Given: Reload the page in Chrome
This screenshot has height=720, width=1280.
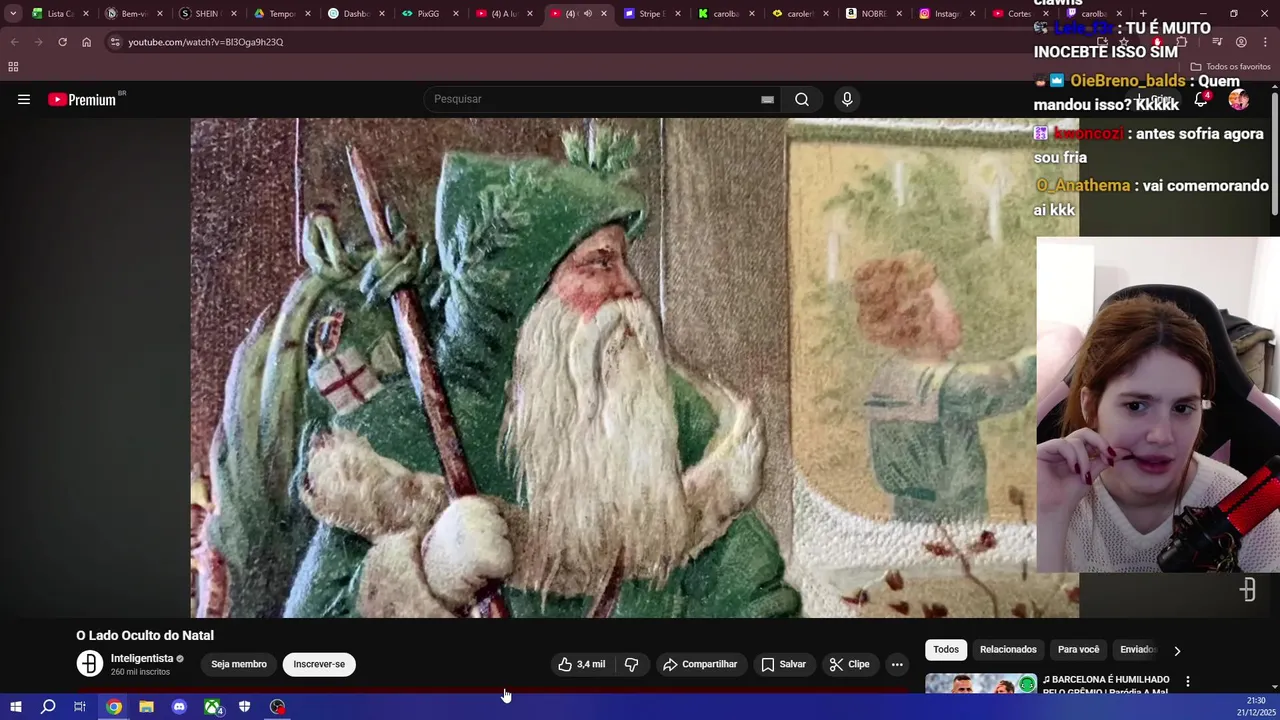Looking at the screenshot, I should [62, 42].
